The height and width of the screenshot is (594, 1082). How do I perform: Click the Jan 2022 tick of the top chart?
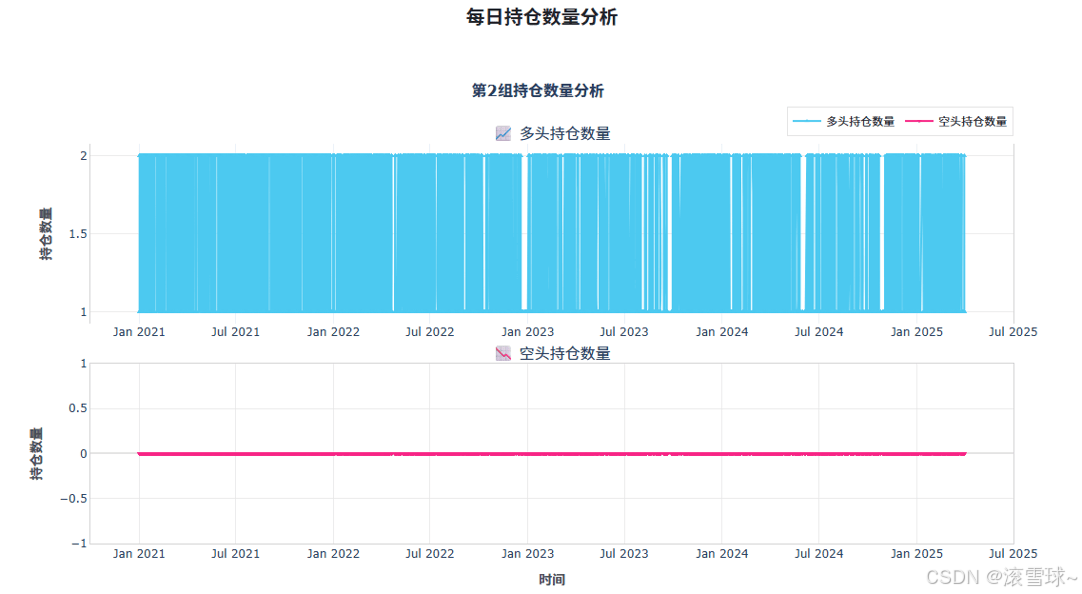click(333, 332)
